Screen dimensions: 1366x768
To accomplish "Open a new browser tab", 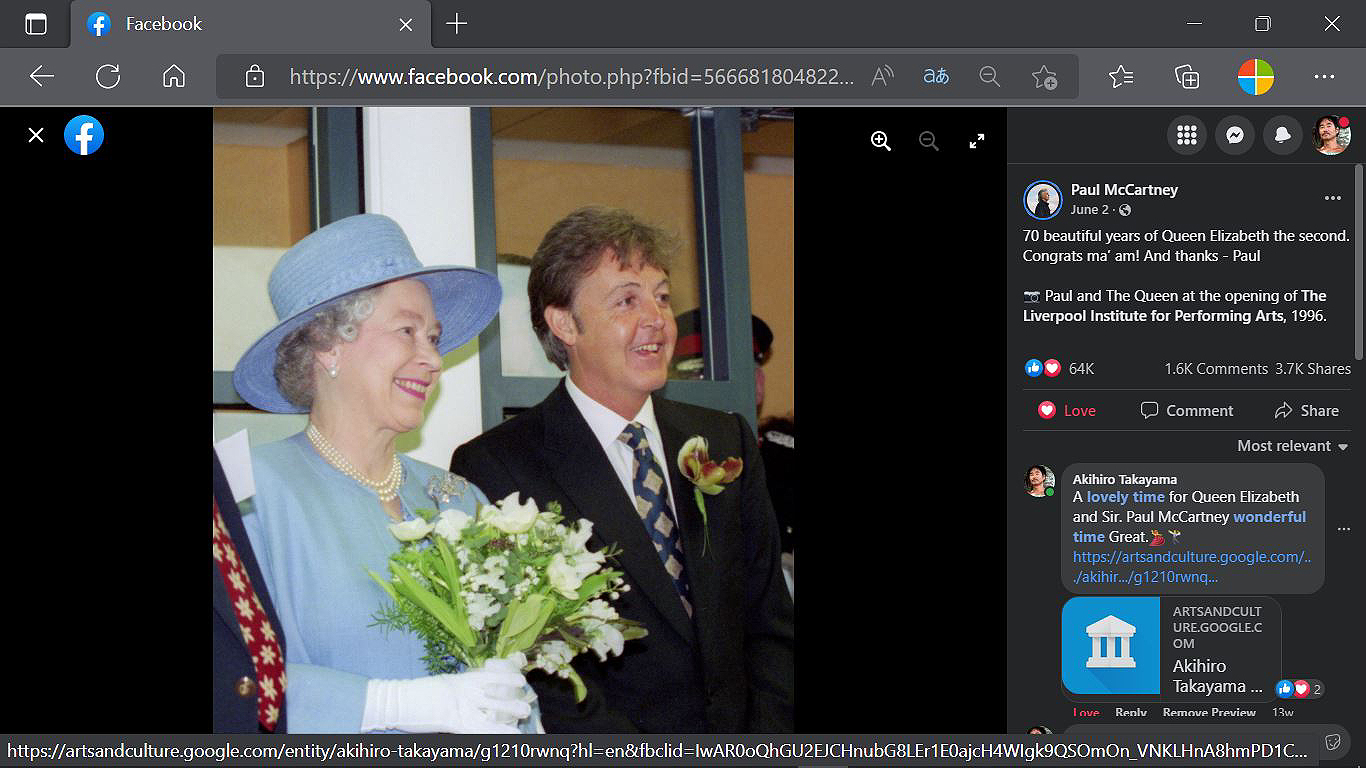I will point(457,24).
